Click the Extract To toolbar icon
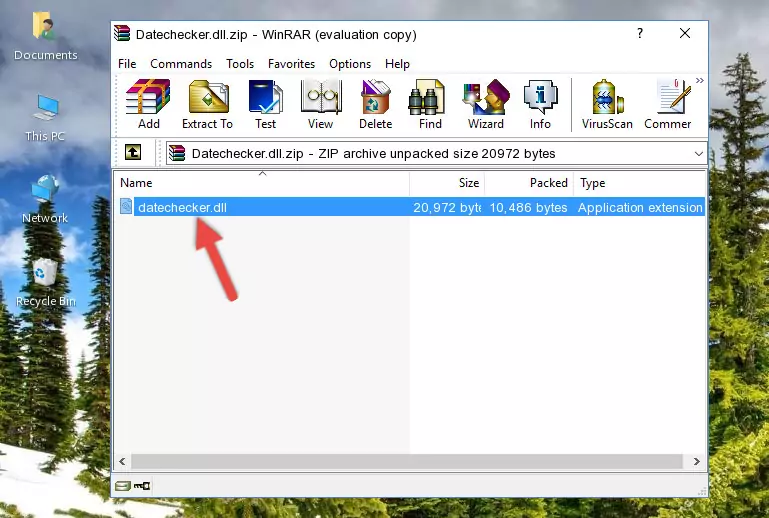This screenshot has height=518, width=769. 207,104
